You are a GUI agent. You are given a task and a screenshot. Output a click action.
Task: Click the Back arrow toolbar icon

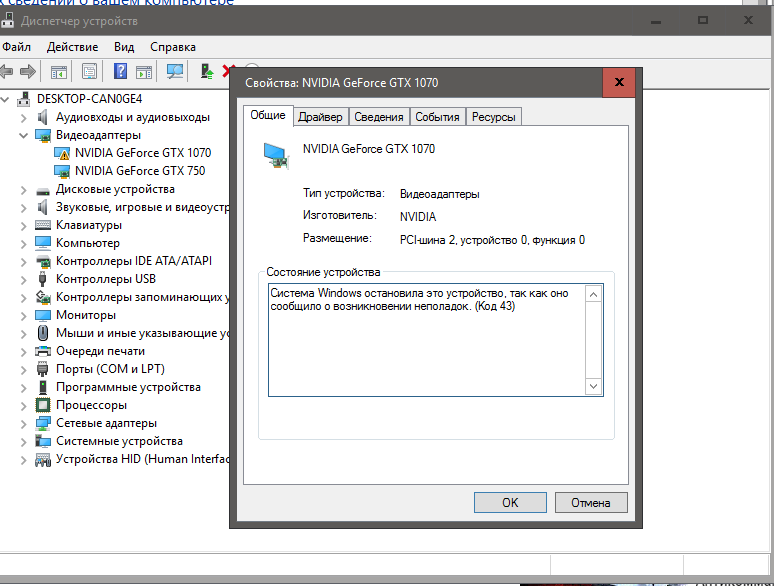pyautogui.click(x=6, y=72)
